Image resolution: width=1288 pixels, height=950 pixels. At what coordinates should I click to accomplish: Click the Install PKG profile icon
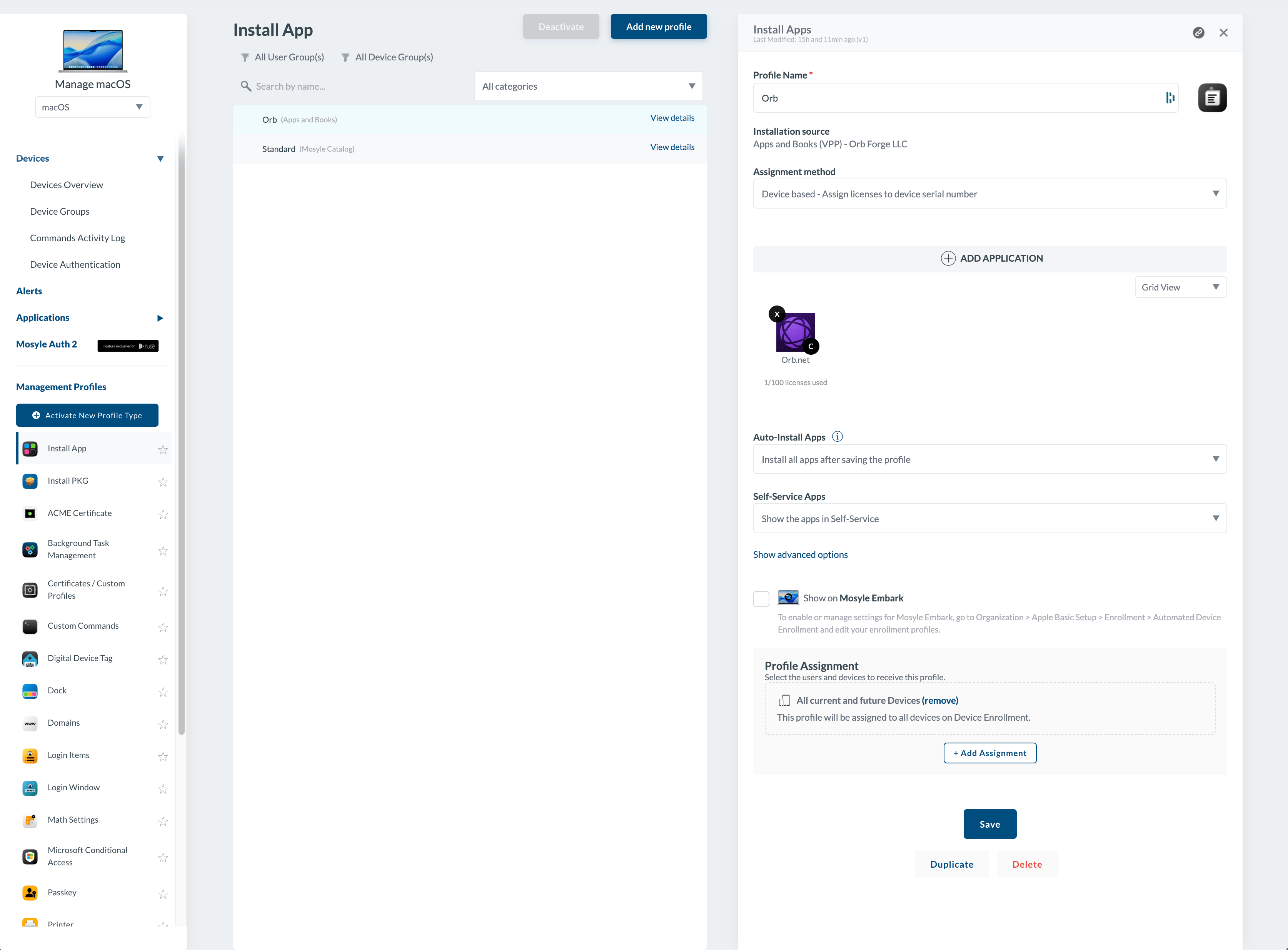click(x=30, y=481)
